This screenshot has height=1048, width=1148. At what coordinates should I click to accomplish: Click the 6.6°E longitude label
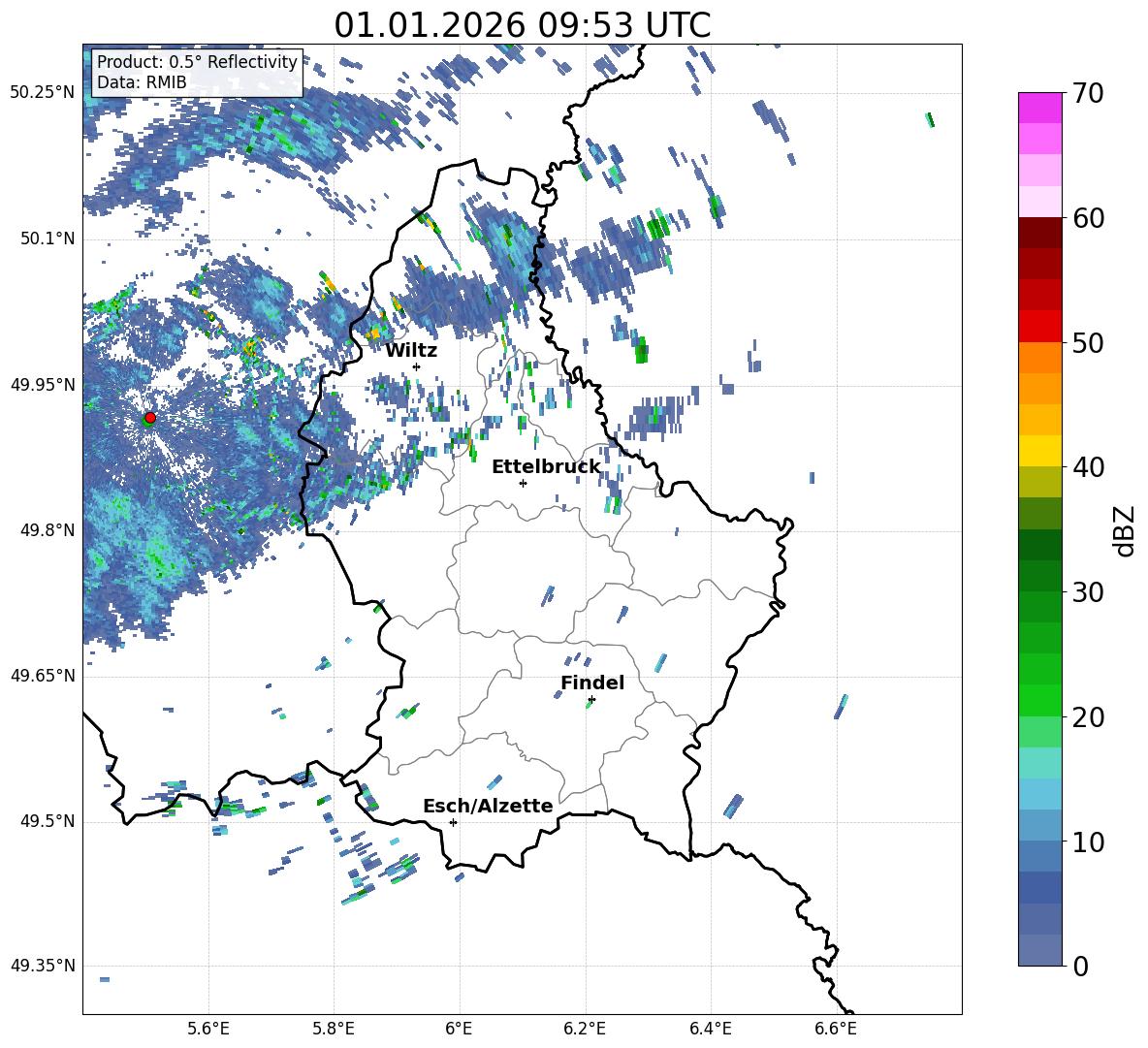[836, 1030]
